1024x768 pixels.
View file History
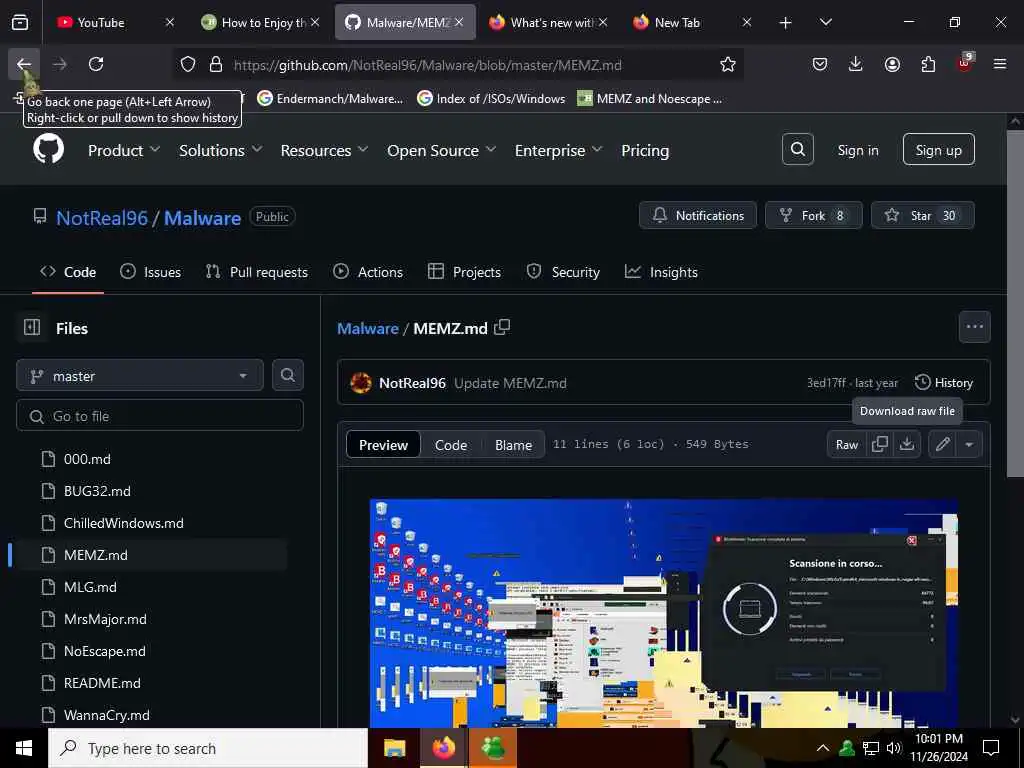(x=944, y=383)
